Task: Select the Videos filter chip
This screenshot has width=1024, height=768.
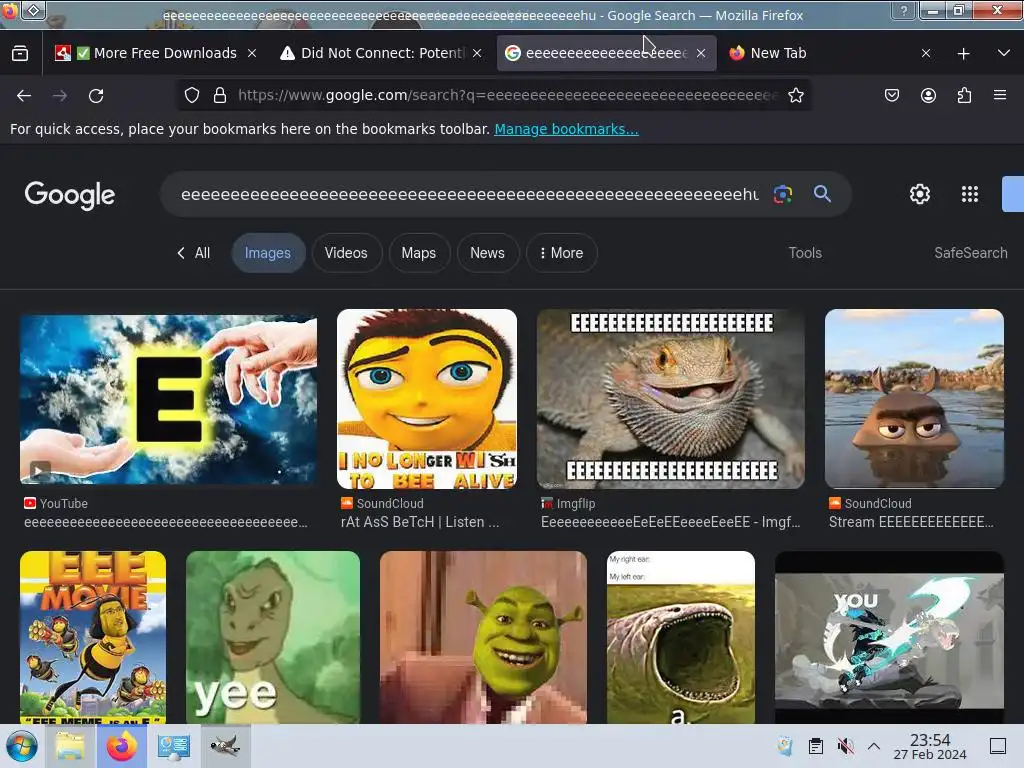Action: pyautogui.click(x=346, y=253)
